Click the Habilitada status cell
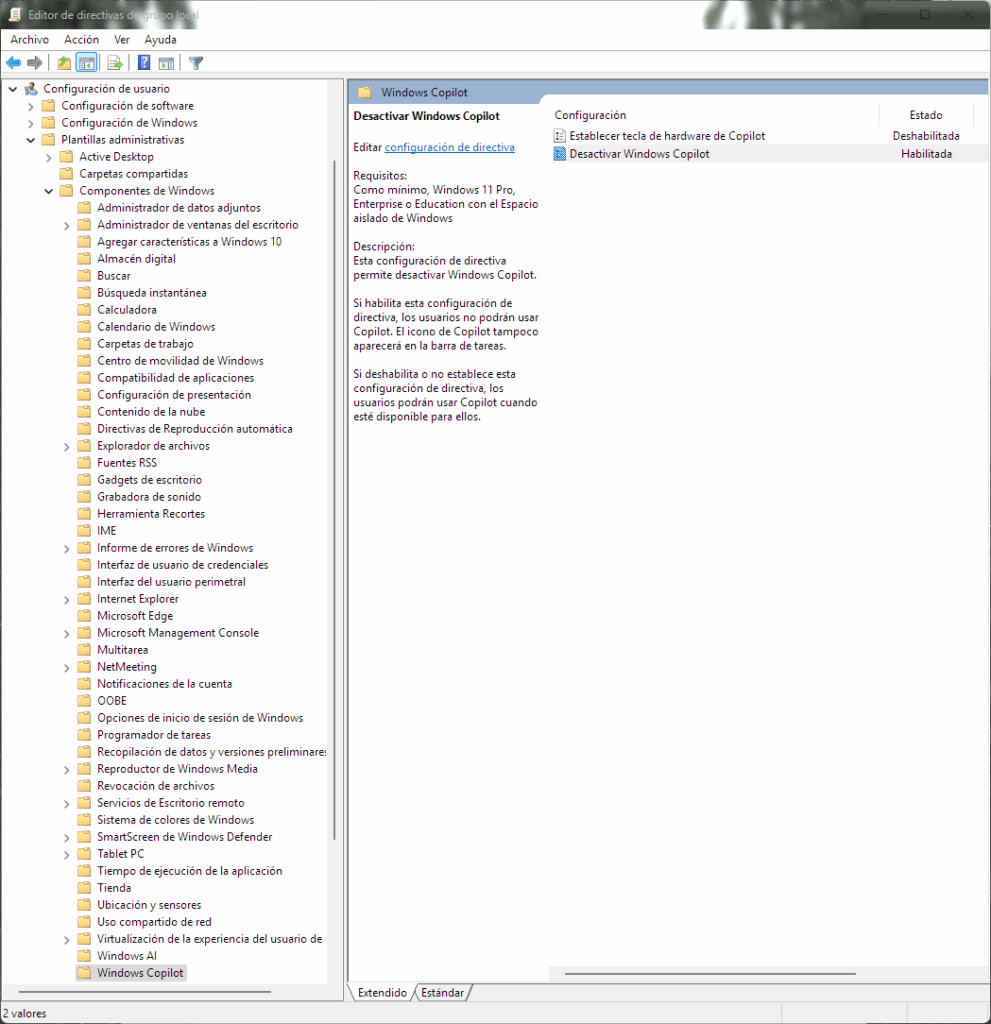The image size is (991, 1024). [926, 154]
